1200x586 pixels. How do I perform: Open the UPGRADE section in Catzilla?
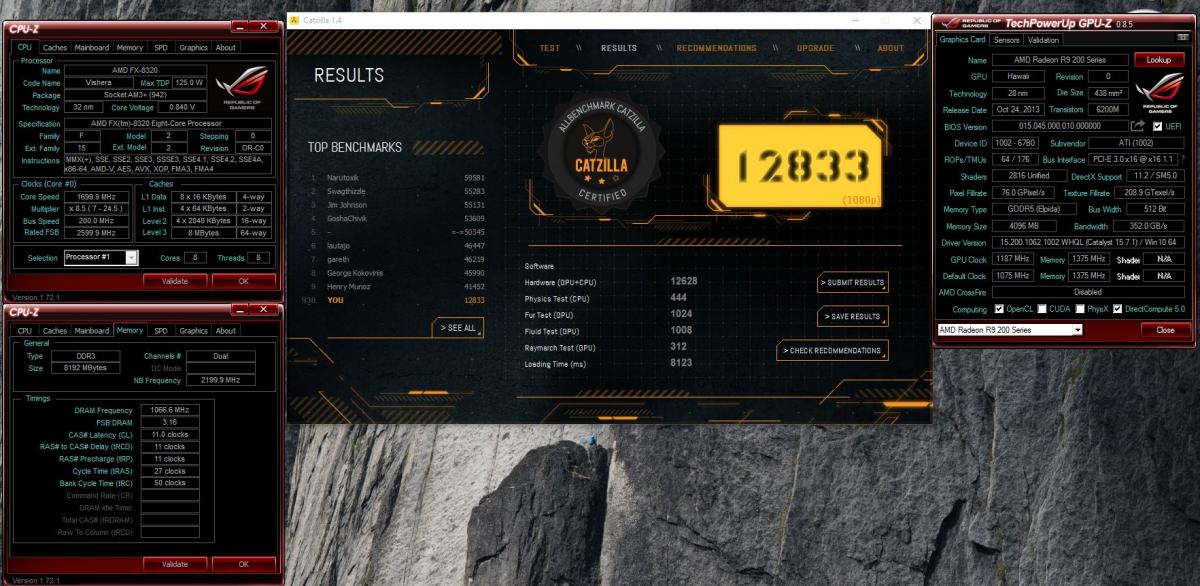coord(816,48)
